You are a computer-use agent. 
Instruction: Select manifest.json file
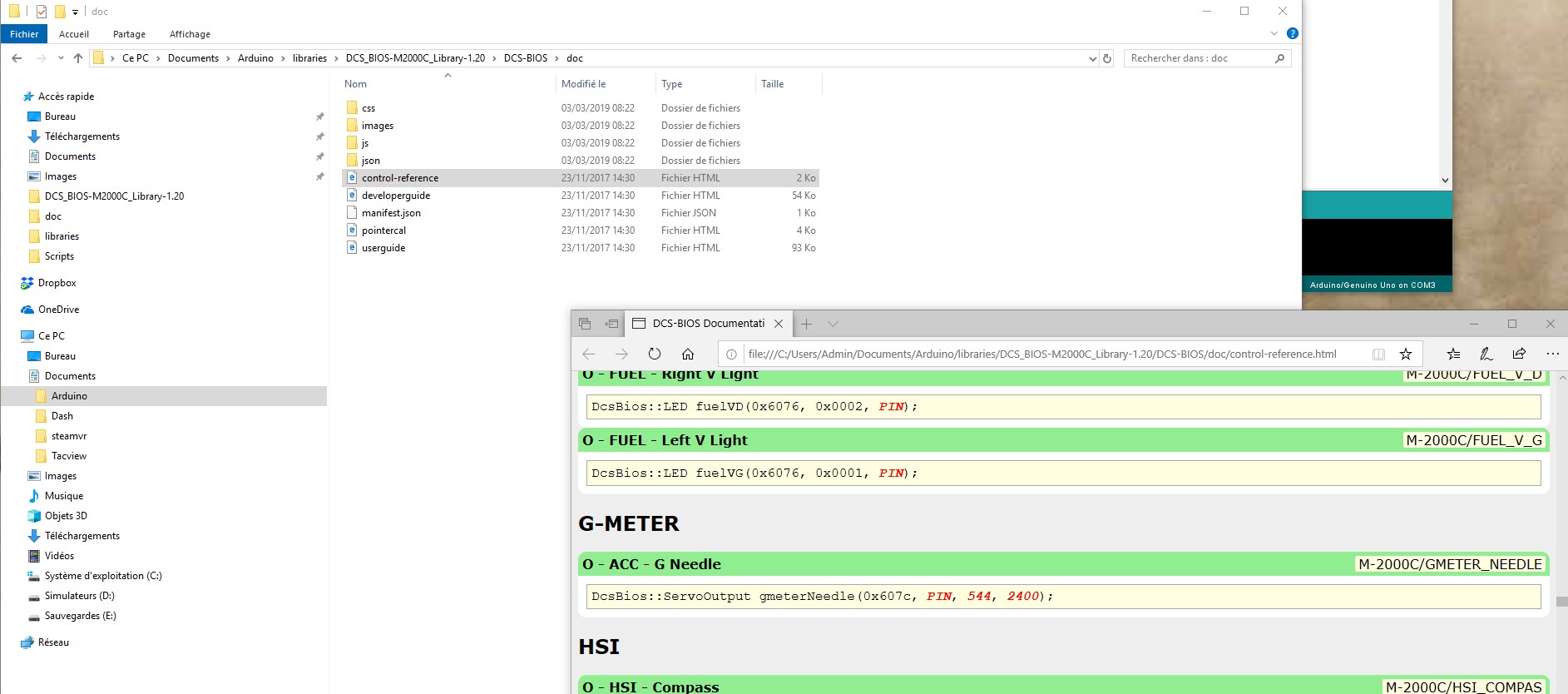[391, 213]
